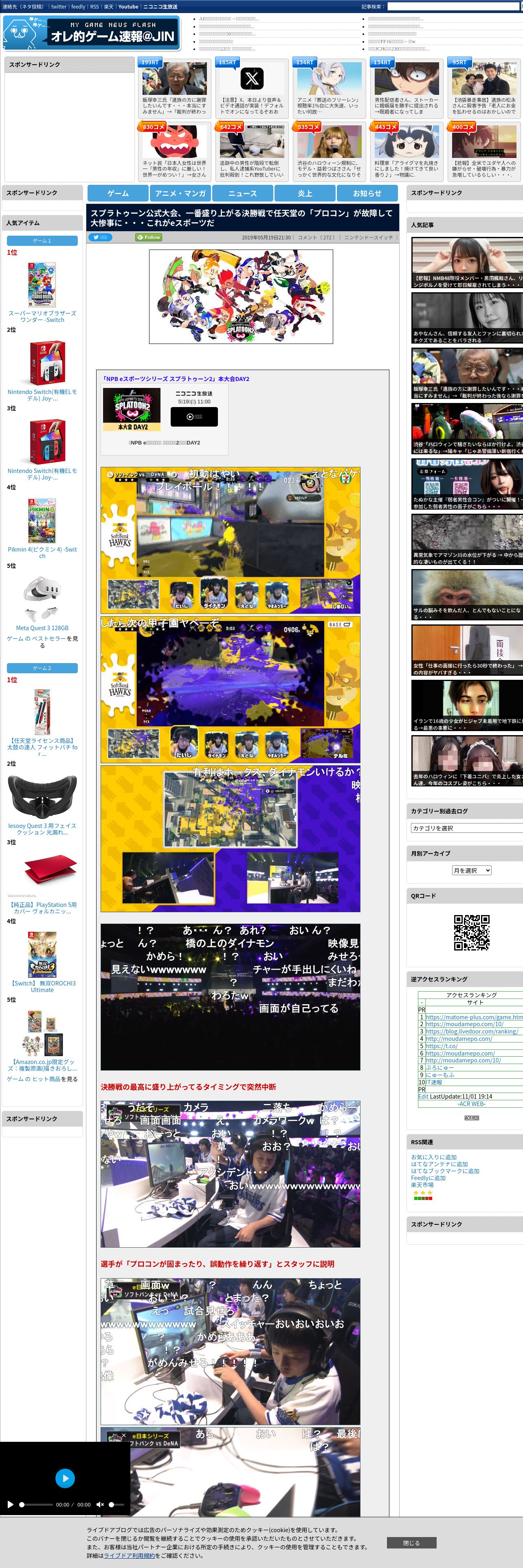Switch to the 炎上 tab

point(305,193)
